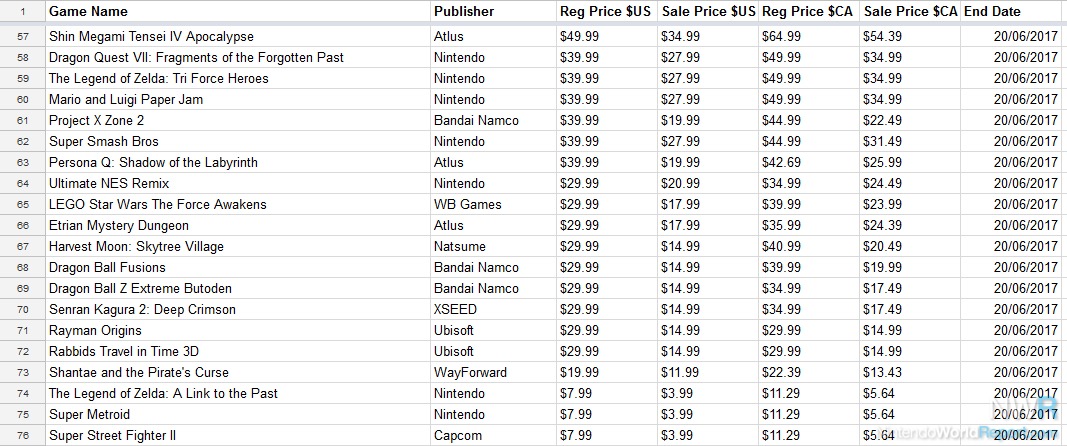Select row number 76

tap(22, 435)
